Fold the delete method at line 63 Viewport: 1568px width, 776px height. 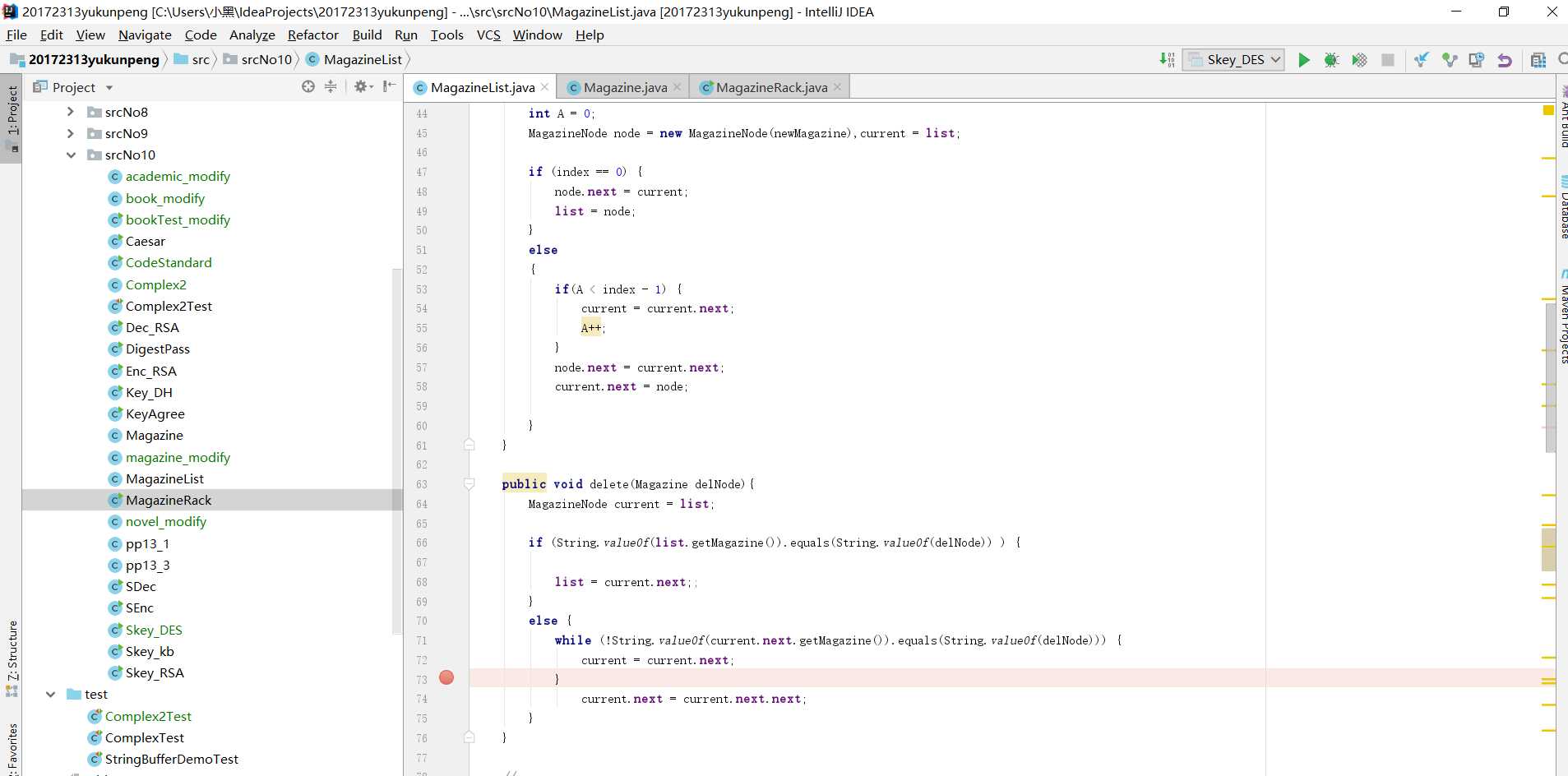point(469,484)
